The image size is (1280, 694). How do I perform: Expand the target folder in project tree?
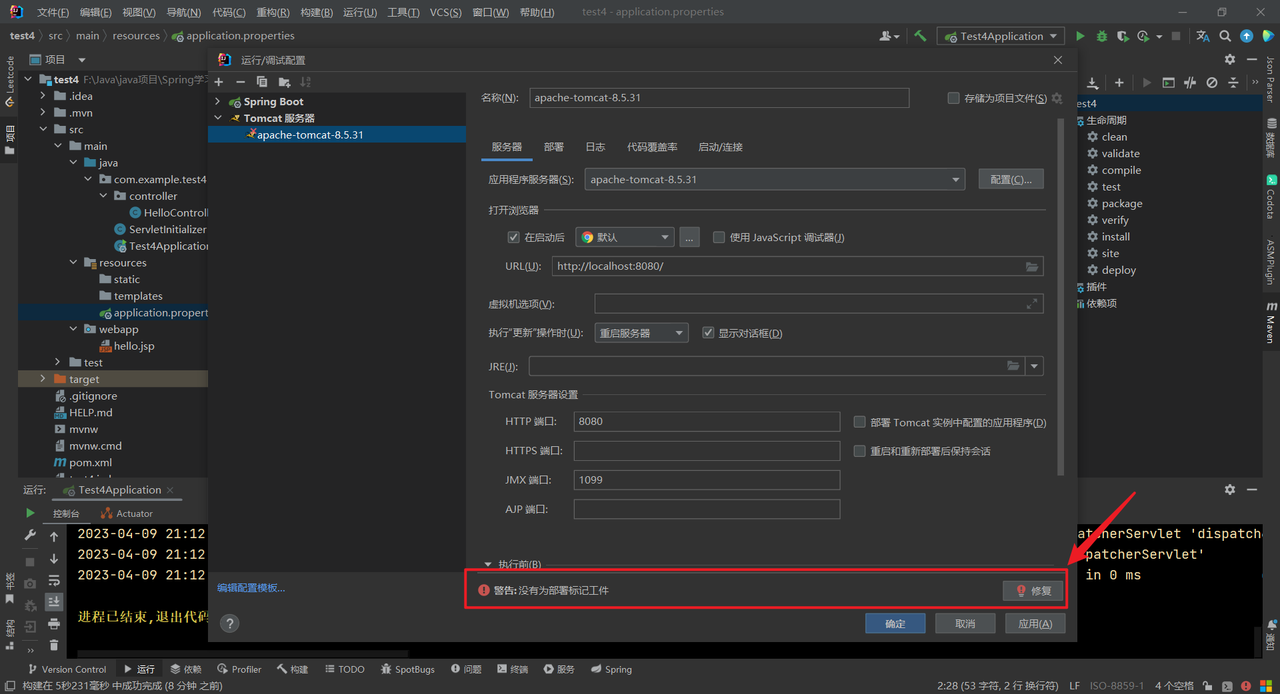43,380
